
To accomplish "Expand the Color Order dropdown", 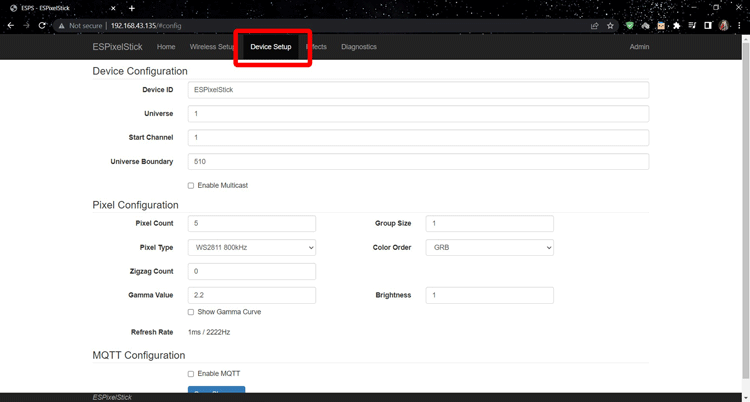I will 490,247.
